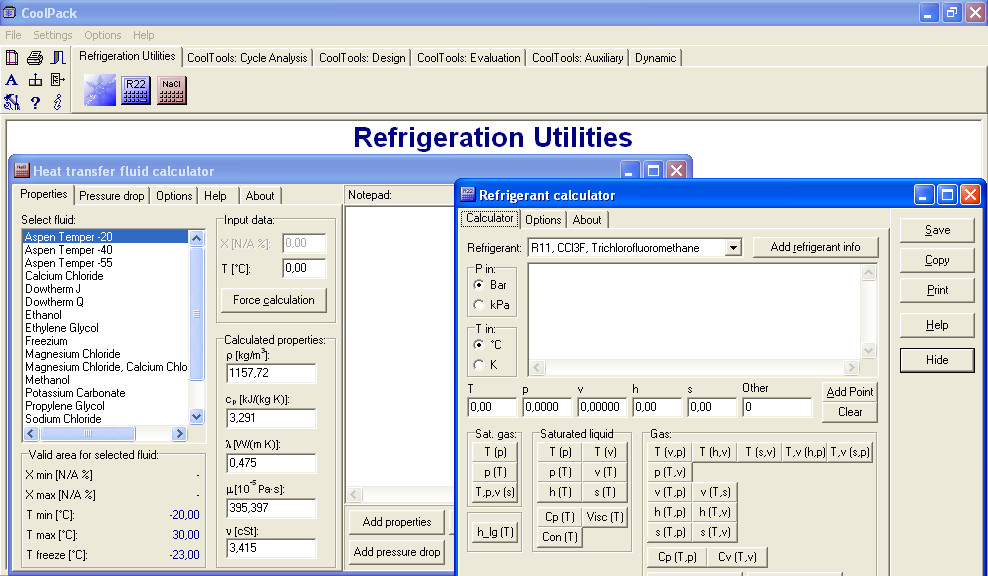Select kPa as the pressure unit

click(x=480, y=305)
